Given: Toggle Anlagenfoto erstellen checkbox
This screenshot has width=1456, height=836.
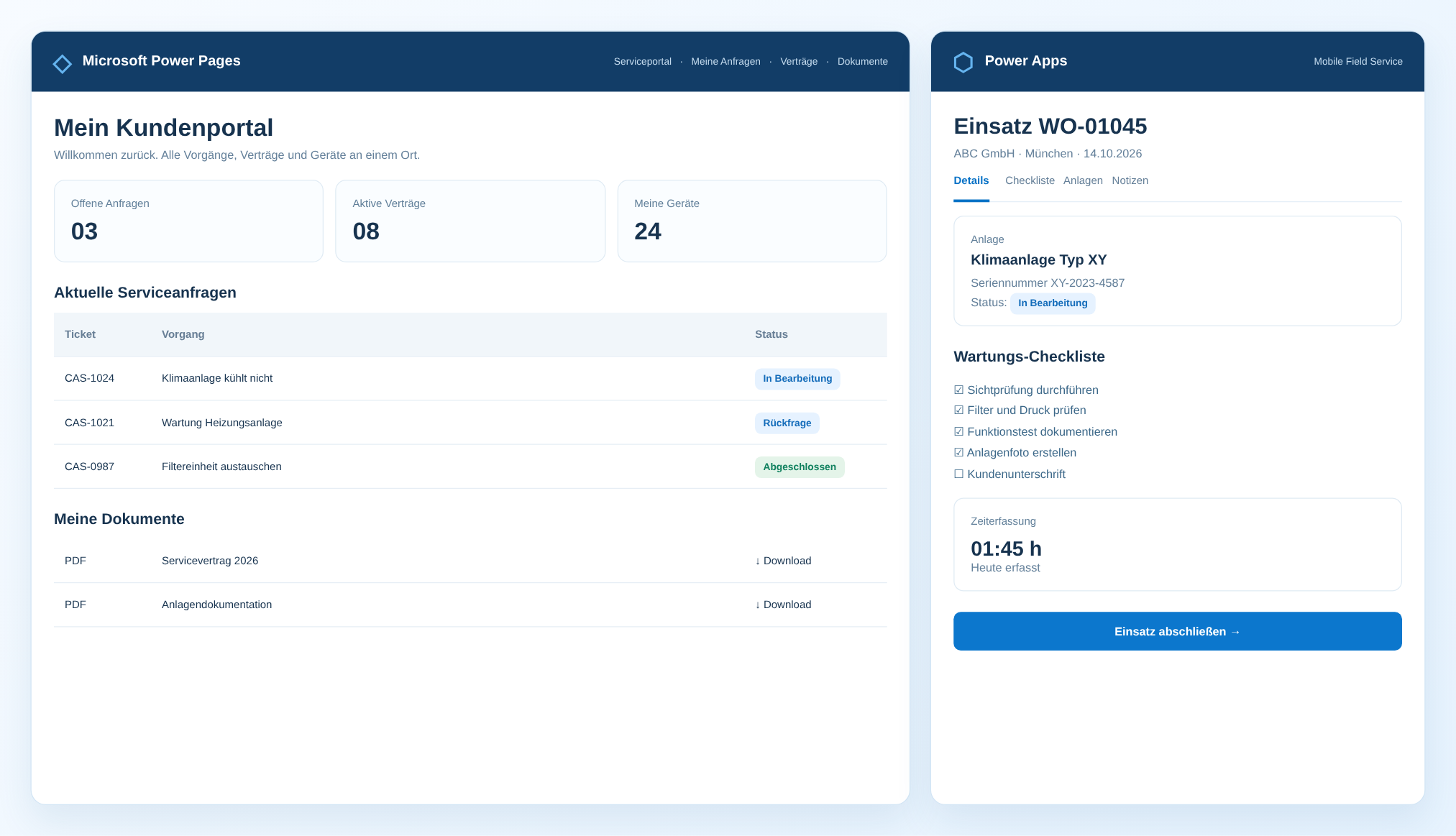Looking at the screenshot, I should pyautogui.click(x=958, y=452).
